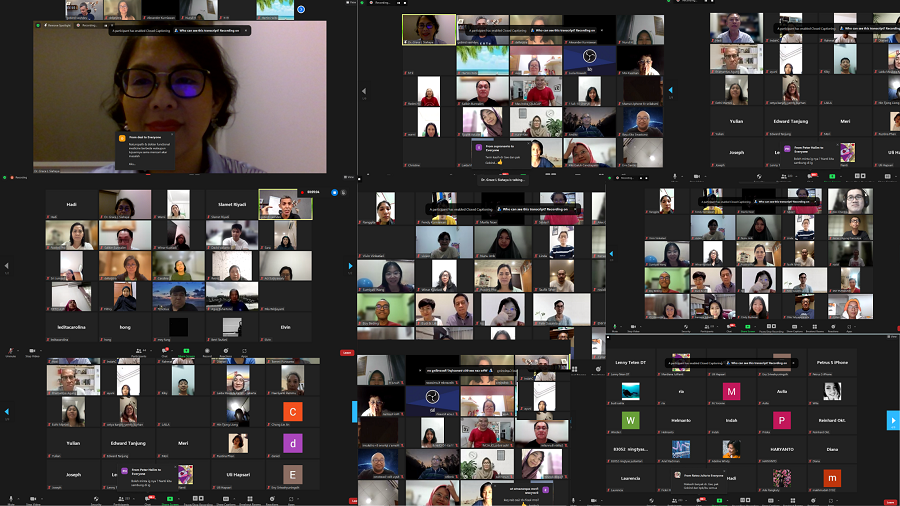Image resolution: width=900 pixels, height=506 pixels.
Task: Open Reactions in Lenny Telen DT window
Action: click(813, 500)
